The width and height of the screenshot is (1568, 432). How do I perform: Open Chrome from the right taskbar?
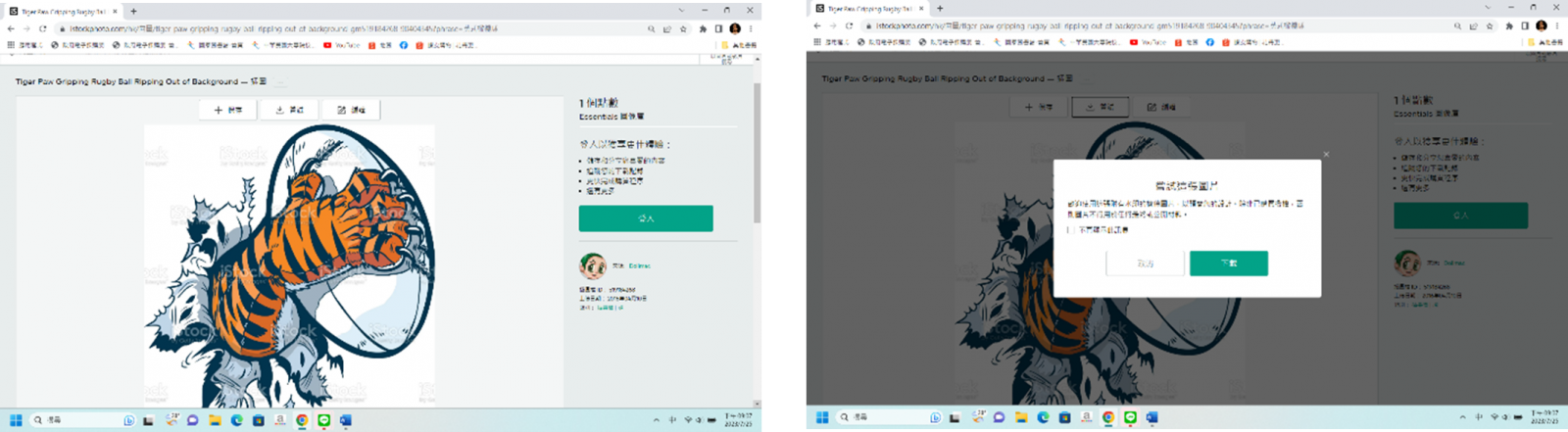pos(1108,417)
